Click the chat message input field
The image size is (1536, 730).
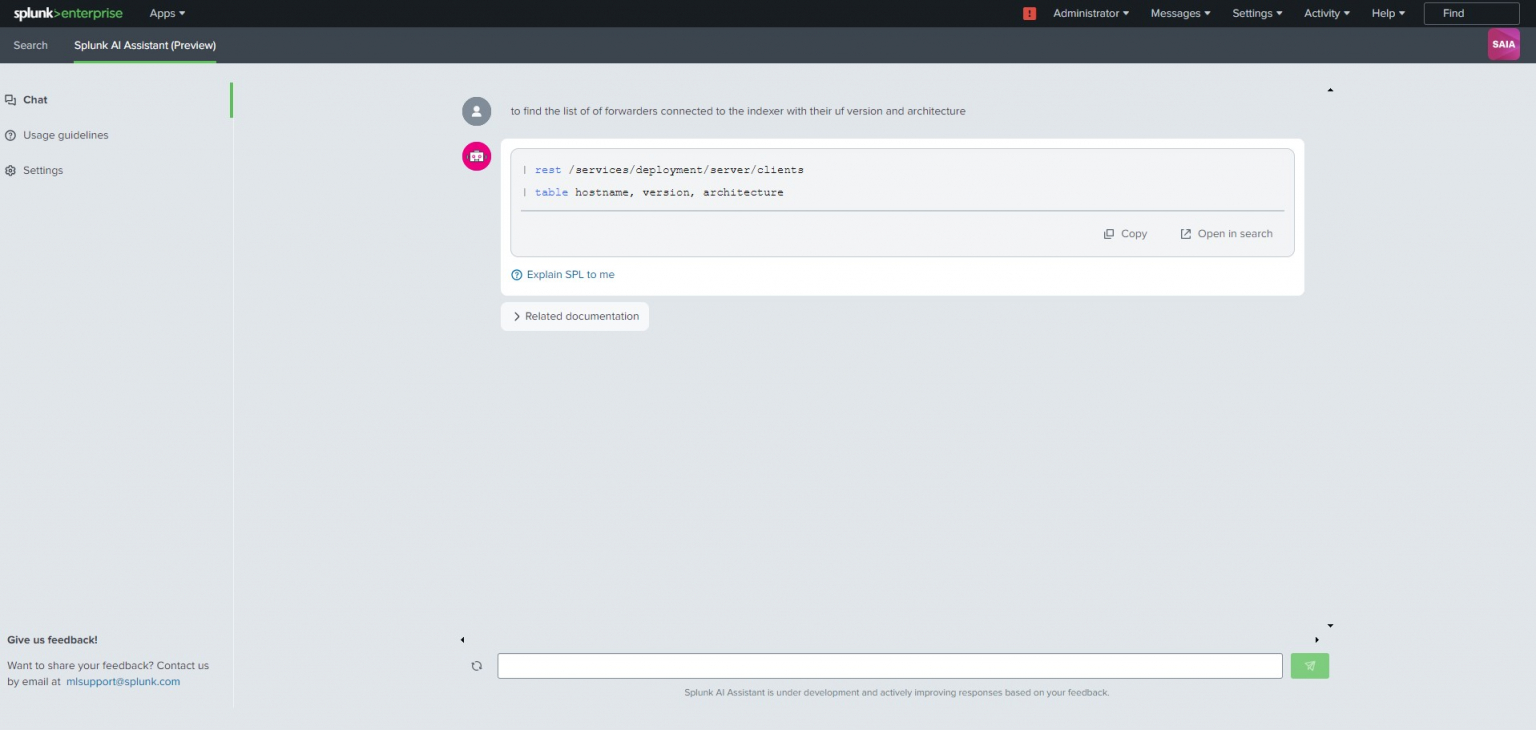889,665
